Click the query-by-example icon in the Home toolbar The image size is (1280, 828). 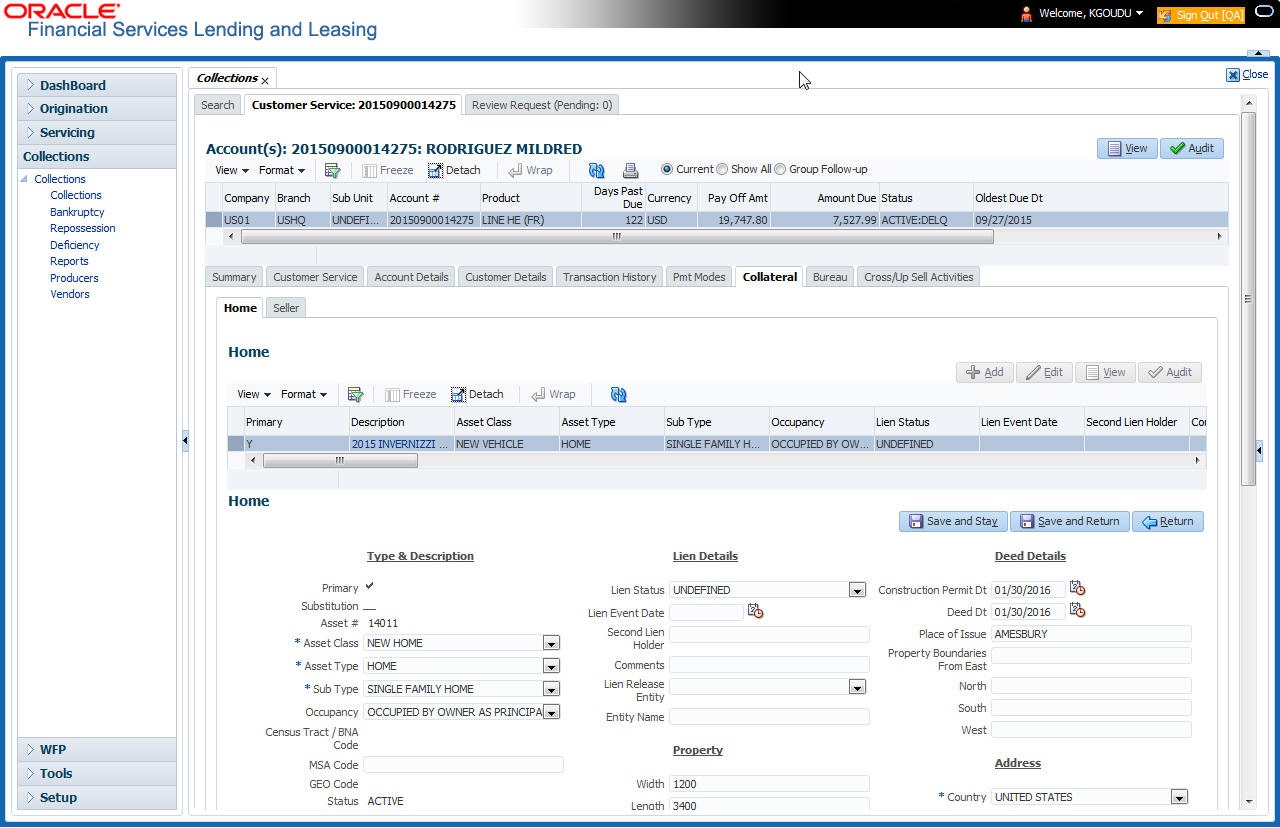tap(355, 394)
